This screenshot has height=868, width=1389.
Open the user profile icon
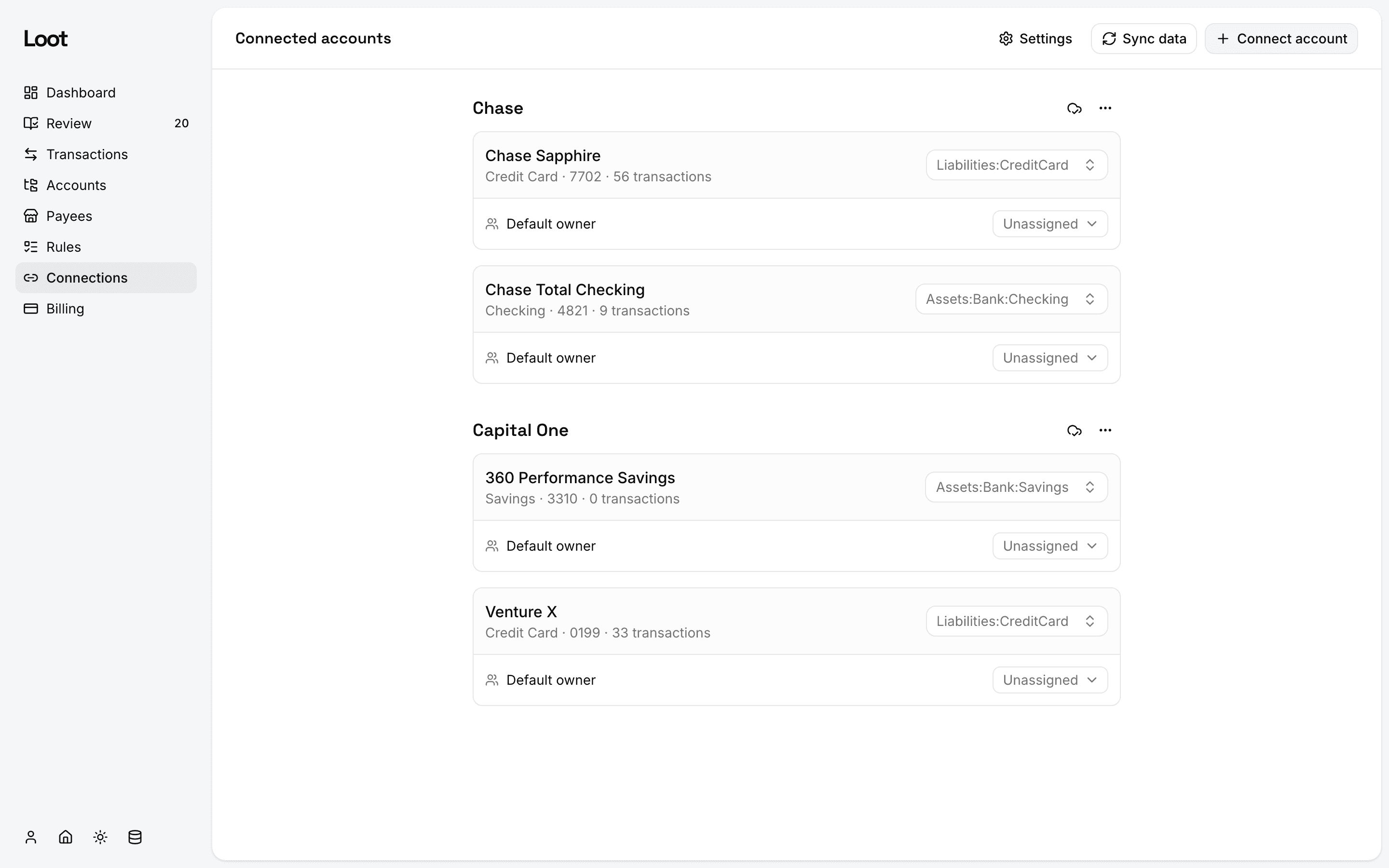coord(31,837)
